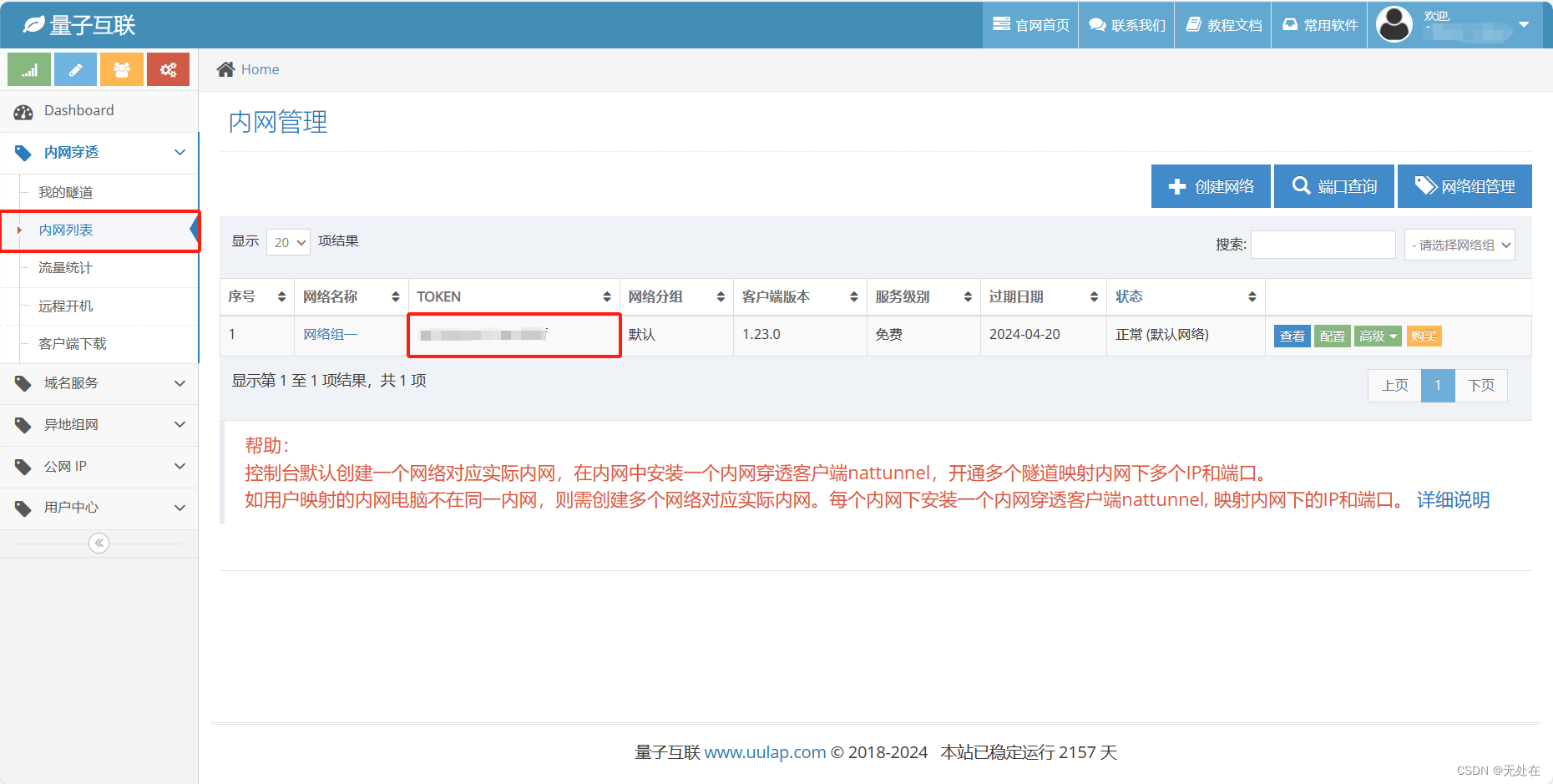Open the results-per-page dropdown showing 20
Image resolution: width=1553 pixels, height=784 pixels.
coord(288,242)
